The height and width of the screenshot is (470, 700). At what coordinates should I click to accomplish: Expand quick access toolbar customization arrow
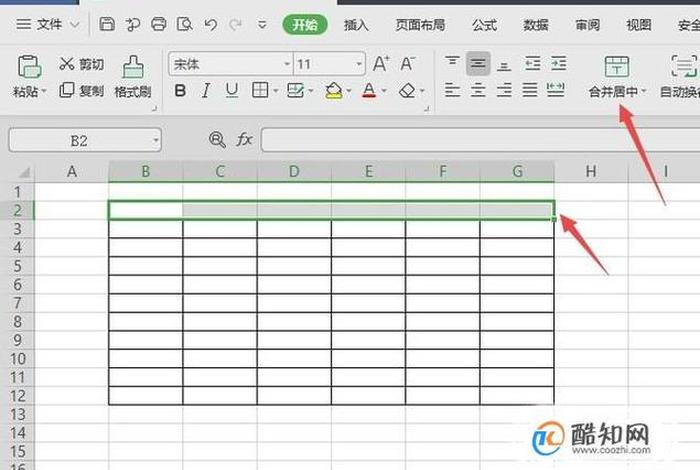(x=262, y=25)
